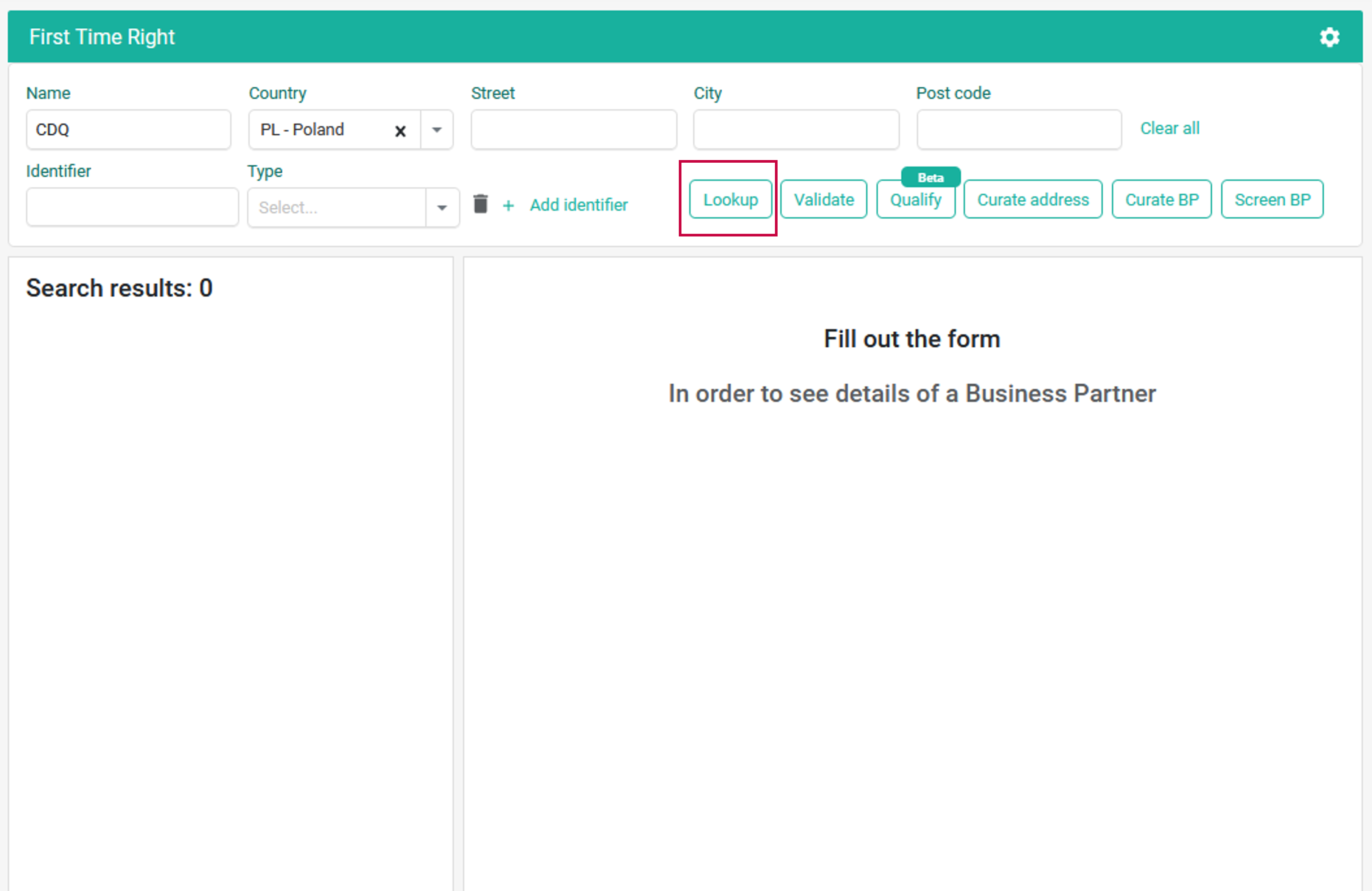Click the PL - Poland country value
Screen dimensions: 1372x891
302,130
